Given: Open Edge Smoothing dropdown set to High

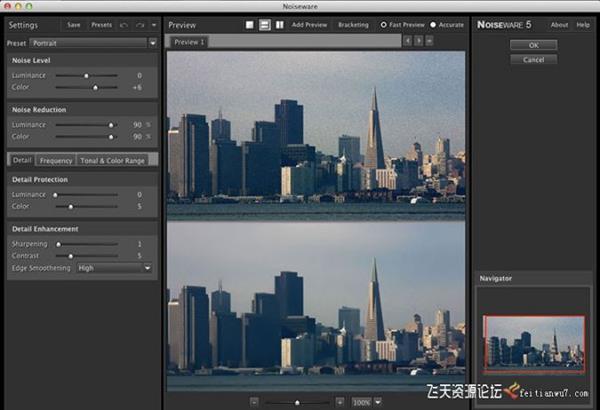Looking at the screenshot, I should 115,267.
